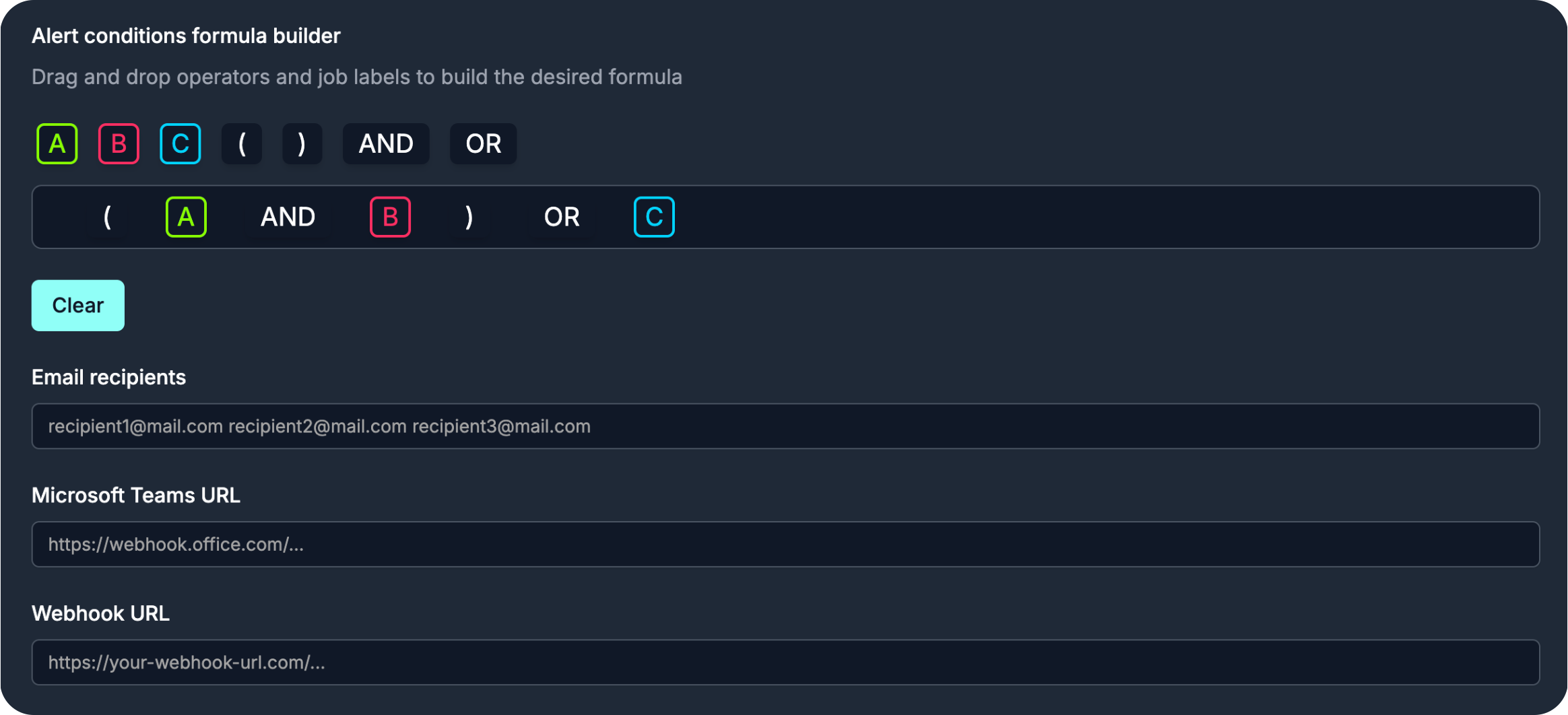Viewport: 1568px width, 715px height.
Task: Click the Webhook URL input field
Action: coord(785,662)
